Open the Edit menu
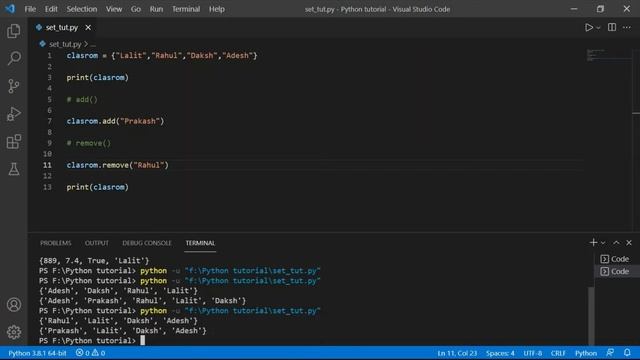This screenshot has height=360, width=640. click(51, 9)
